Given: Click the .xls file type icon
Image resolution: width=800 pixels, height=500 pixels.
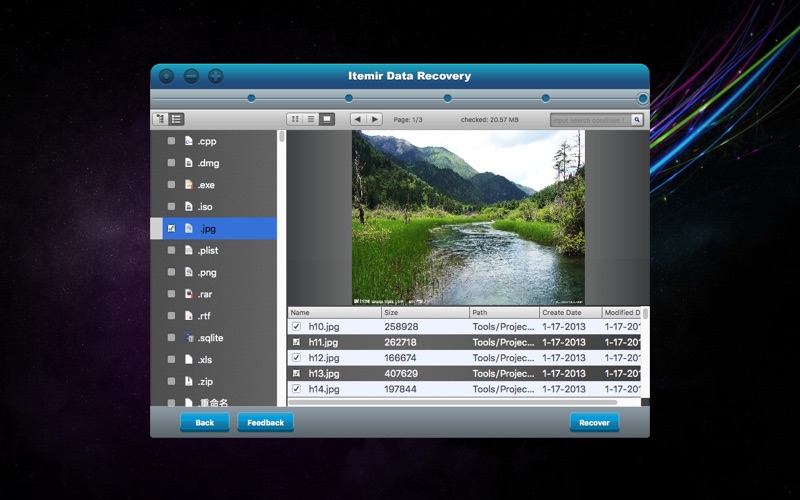Looking at the screenshot, I should click(x=189, y=360).
